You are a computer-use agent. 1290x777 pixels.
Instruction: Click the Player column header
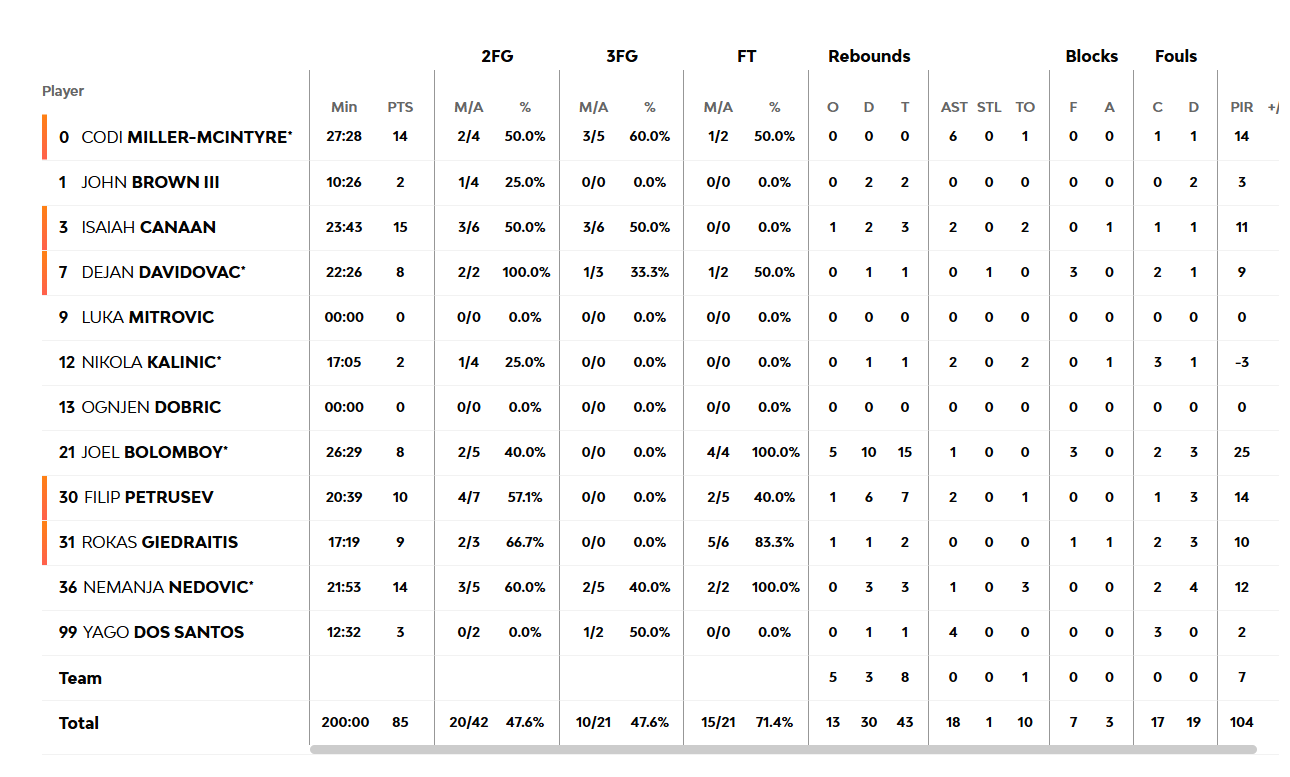click(63, 91)
